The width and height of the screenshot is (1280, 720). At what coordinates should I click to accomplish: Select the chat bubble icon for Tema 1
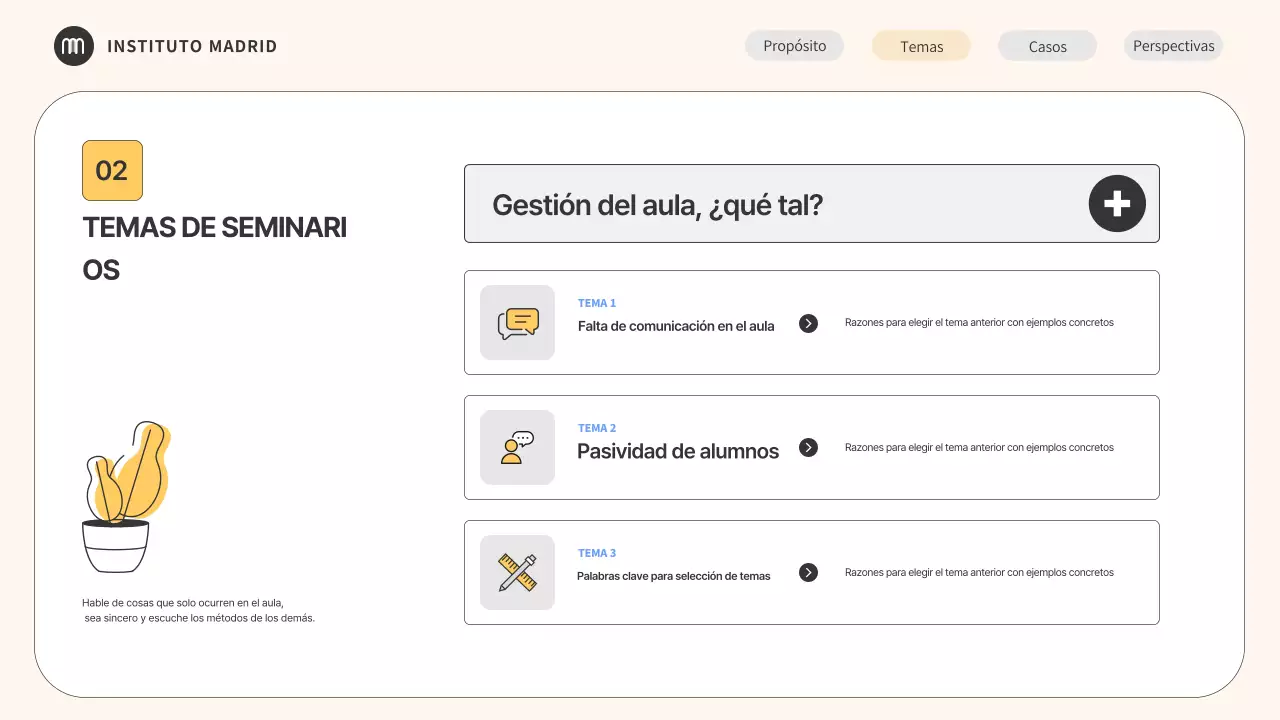point(517,322)
